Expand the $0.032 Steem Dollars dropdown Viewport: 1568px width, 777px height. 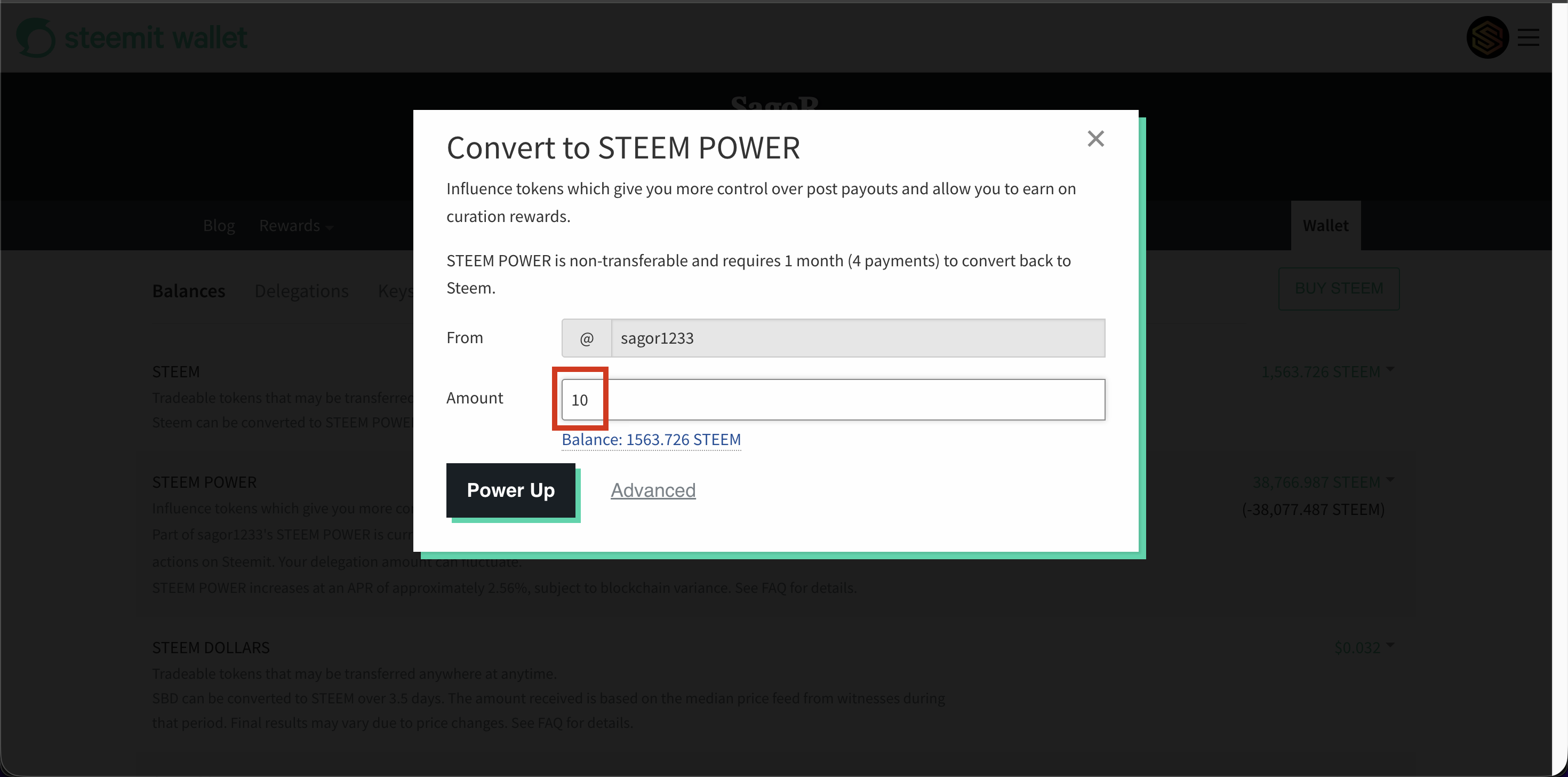pos(1364,647)
